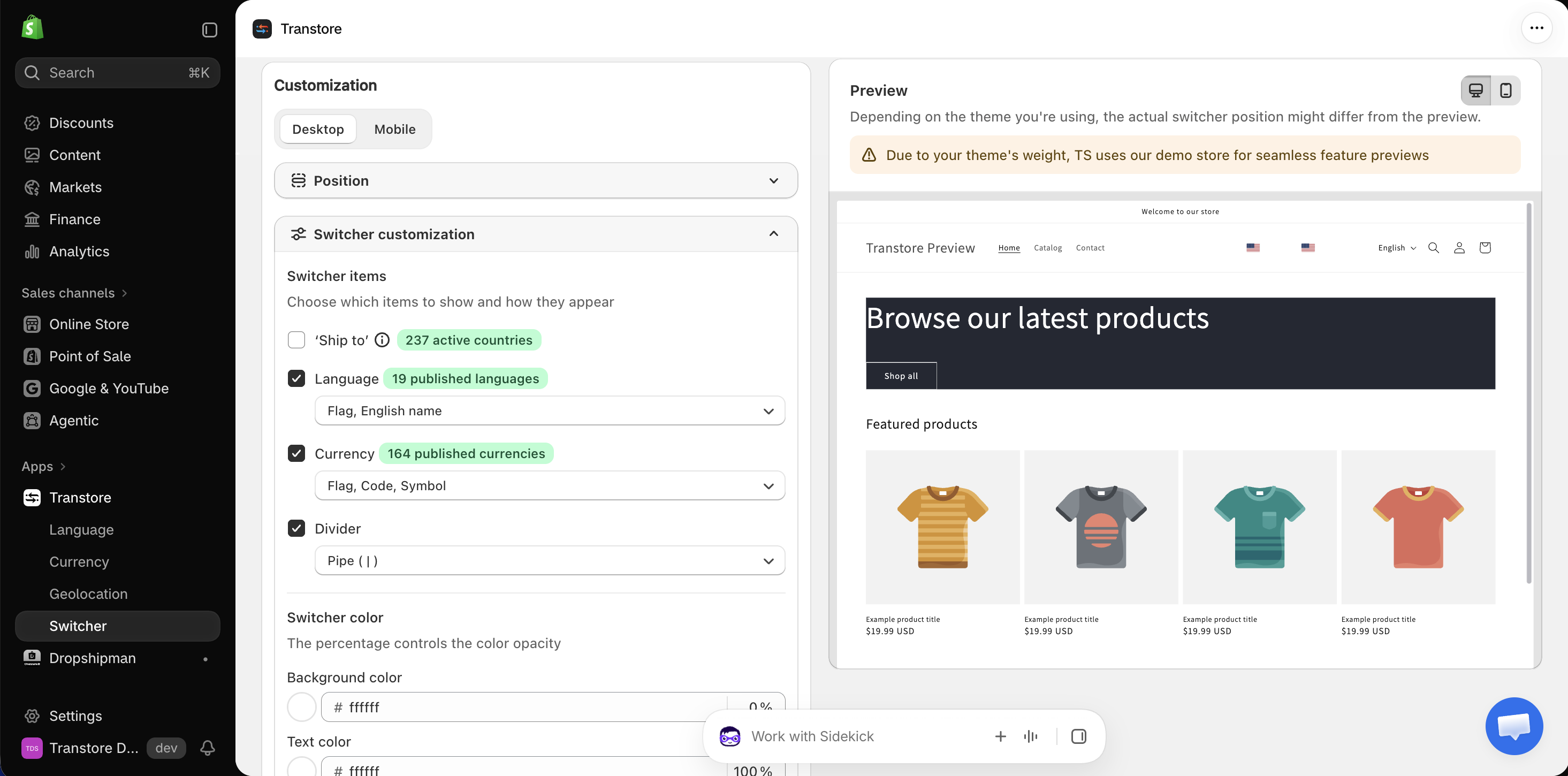
Task: Expand the Position section
Action: click(x=536, y=181)
